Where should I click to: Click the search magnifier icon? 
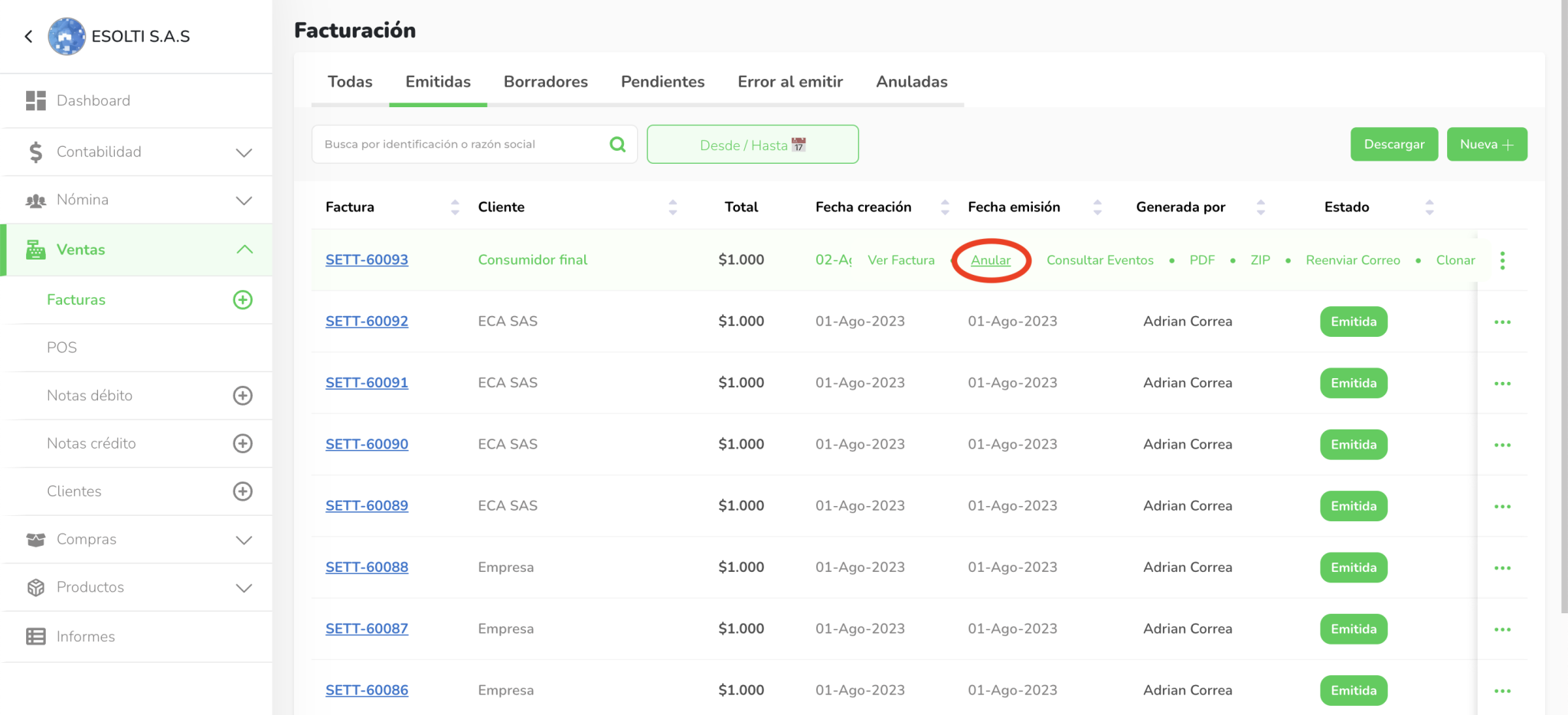[x=617, y=144]
